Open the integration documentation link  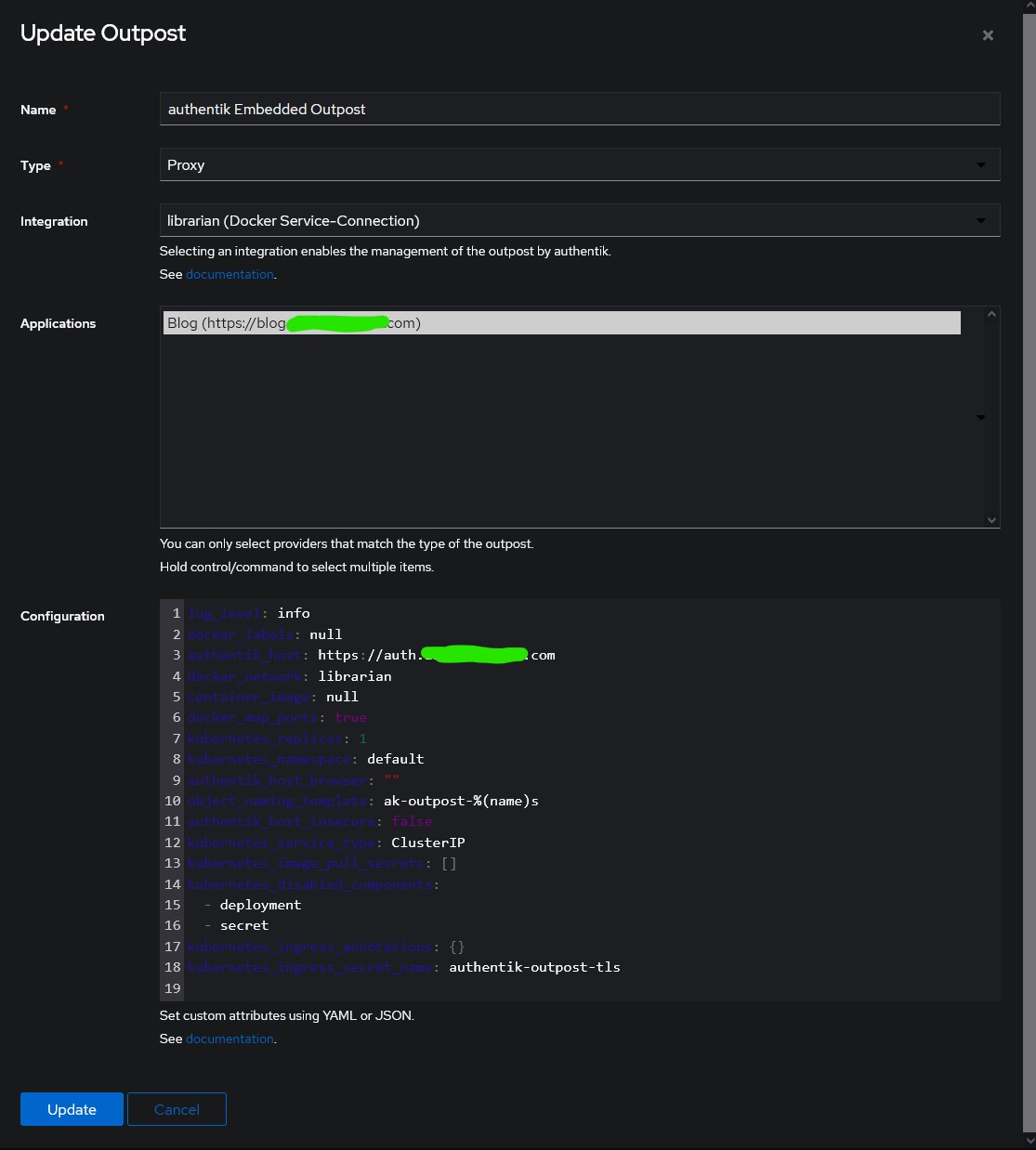(x=229, y=274)
